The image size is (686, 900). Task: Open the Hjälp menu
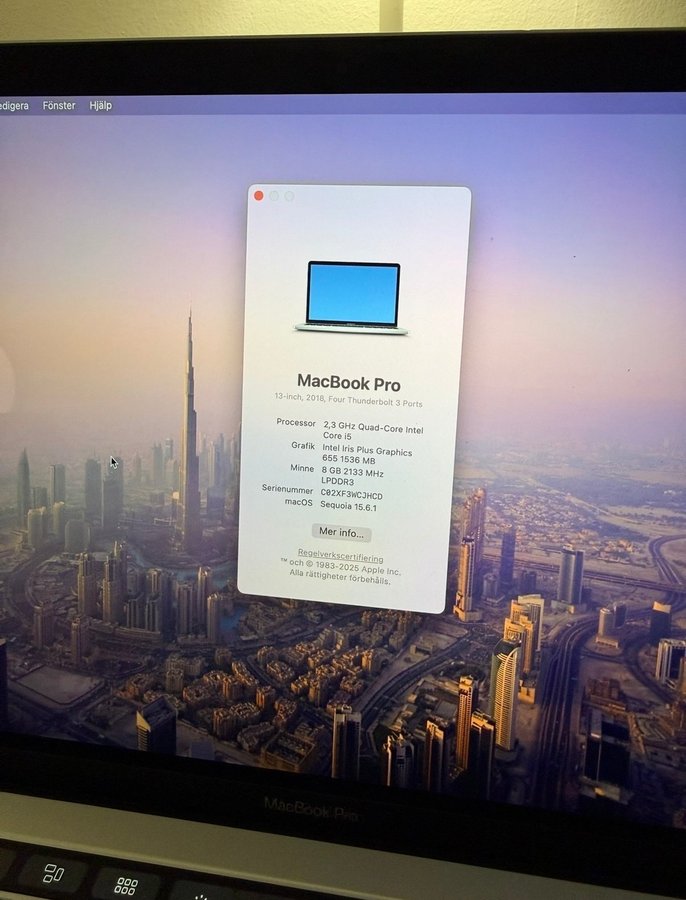101,105
